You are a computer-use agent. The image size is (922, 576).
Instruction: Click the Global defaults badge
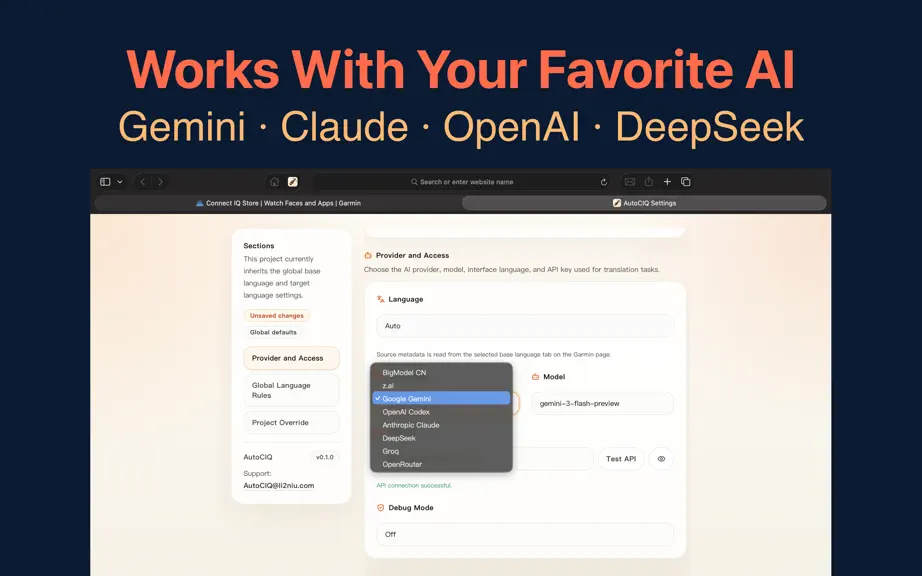[273, 332]
